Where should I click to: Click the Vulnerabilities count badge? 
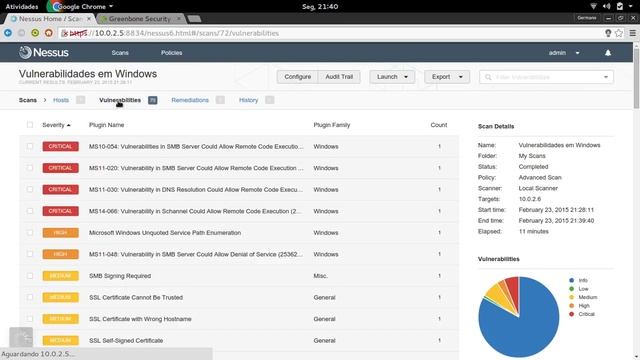(153, 100)
